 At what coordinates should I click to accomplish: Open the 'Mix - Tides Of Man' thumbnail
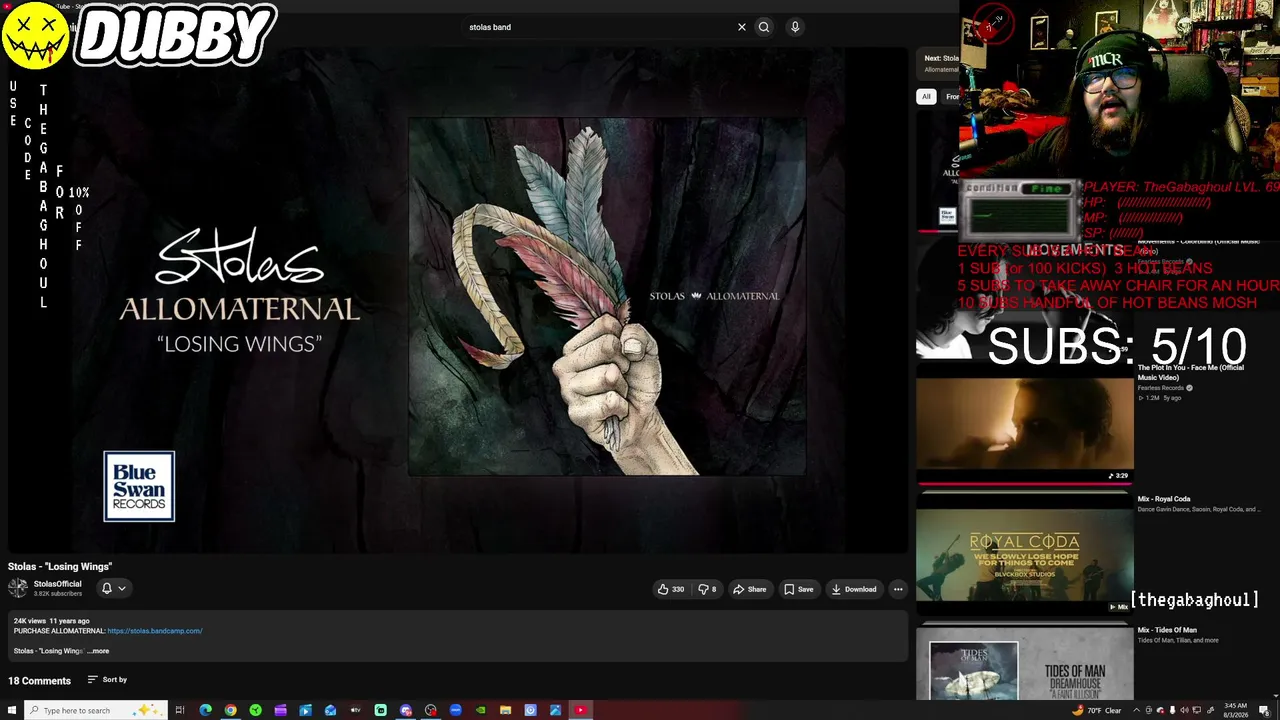click(x=1025, y=662)
